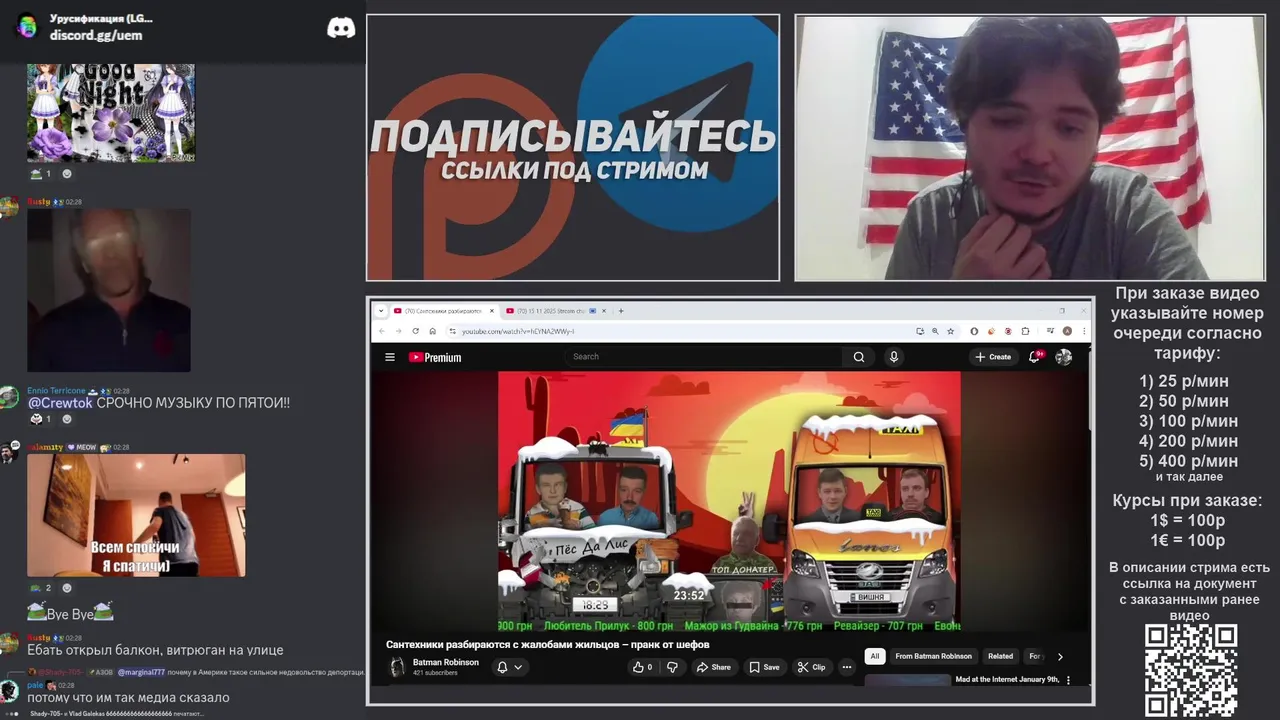The width and height of the screenshot is (1280, 720).
Task: Open the Chrome profile avatar
Action: point(1068,331)
